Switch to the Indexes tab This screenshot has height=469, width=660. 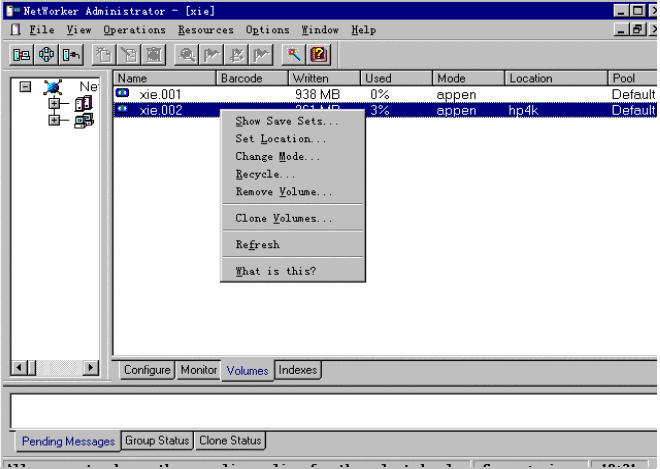tap(298, 370)
